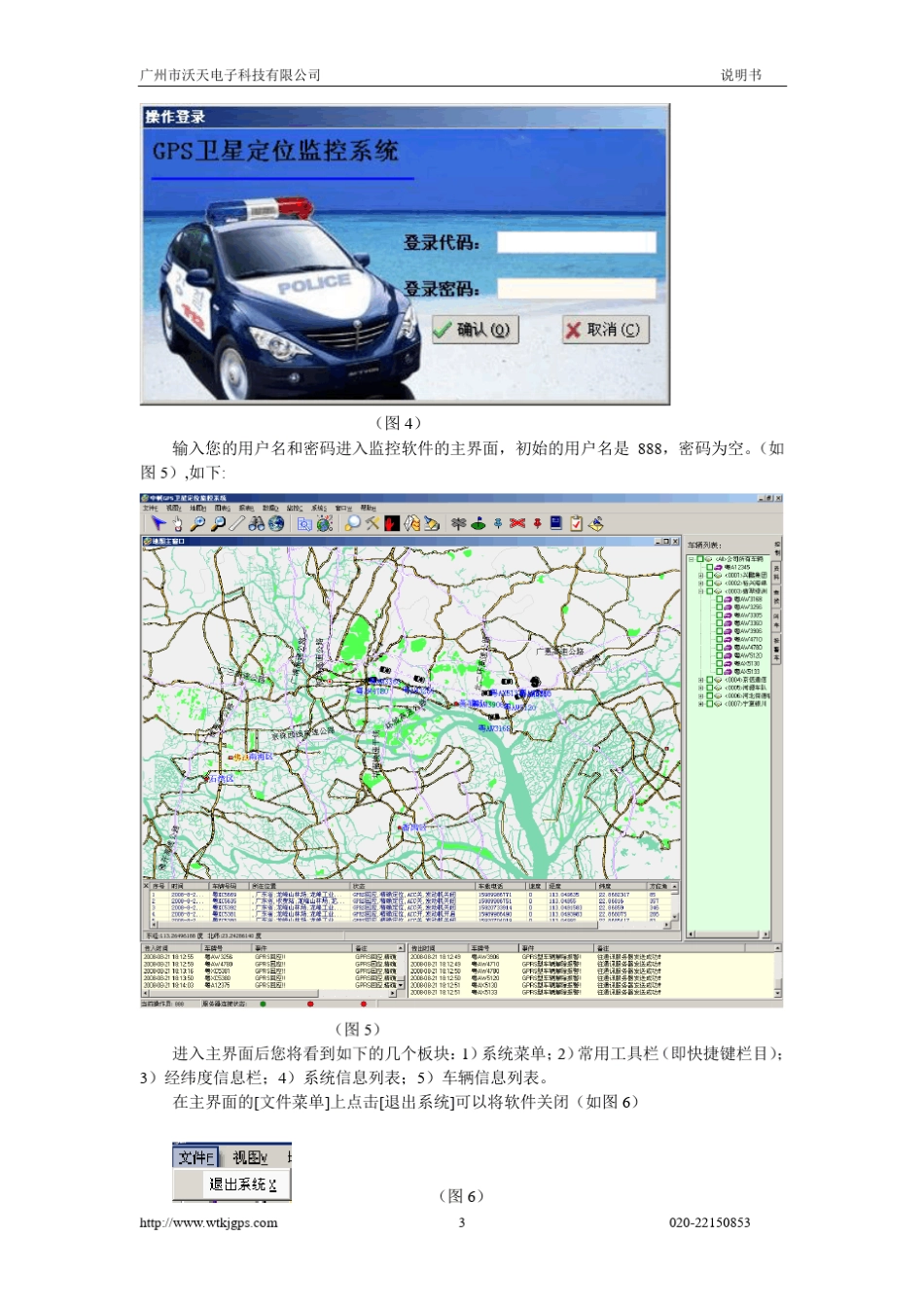Click vehicle icon for 粤A12345 in tree
This screenshot has width=924, height=1307.
pyautogui.click(x=718, y=568)
